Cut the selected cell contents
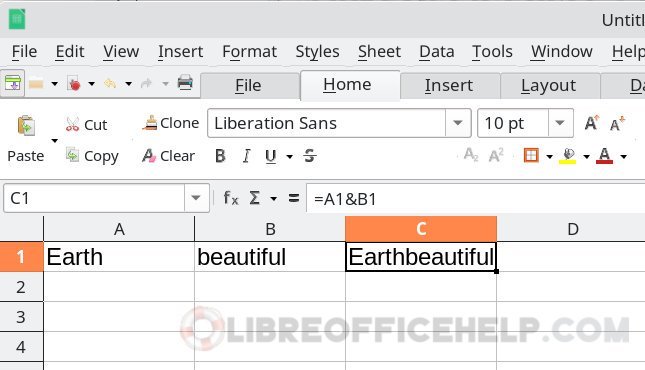The height and width of the screenshot is (370, 645). pos(86,124)
